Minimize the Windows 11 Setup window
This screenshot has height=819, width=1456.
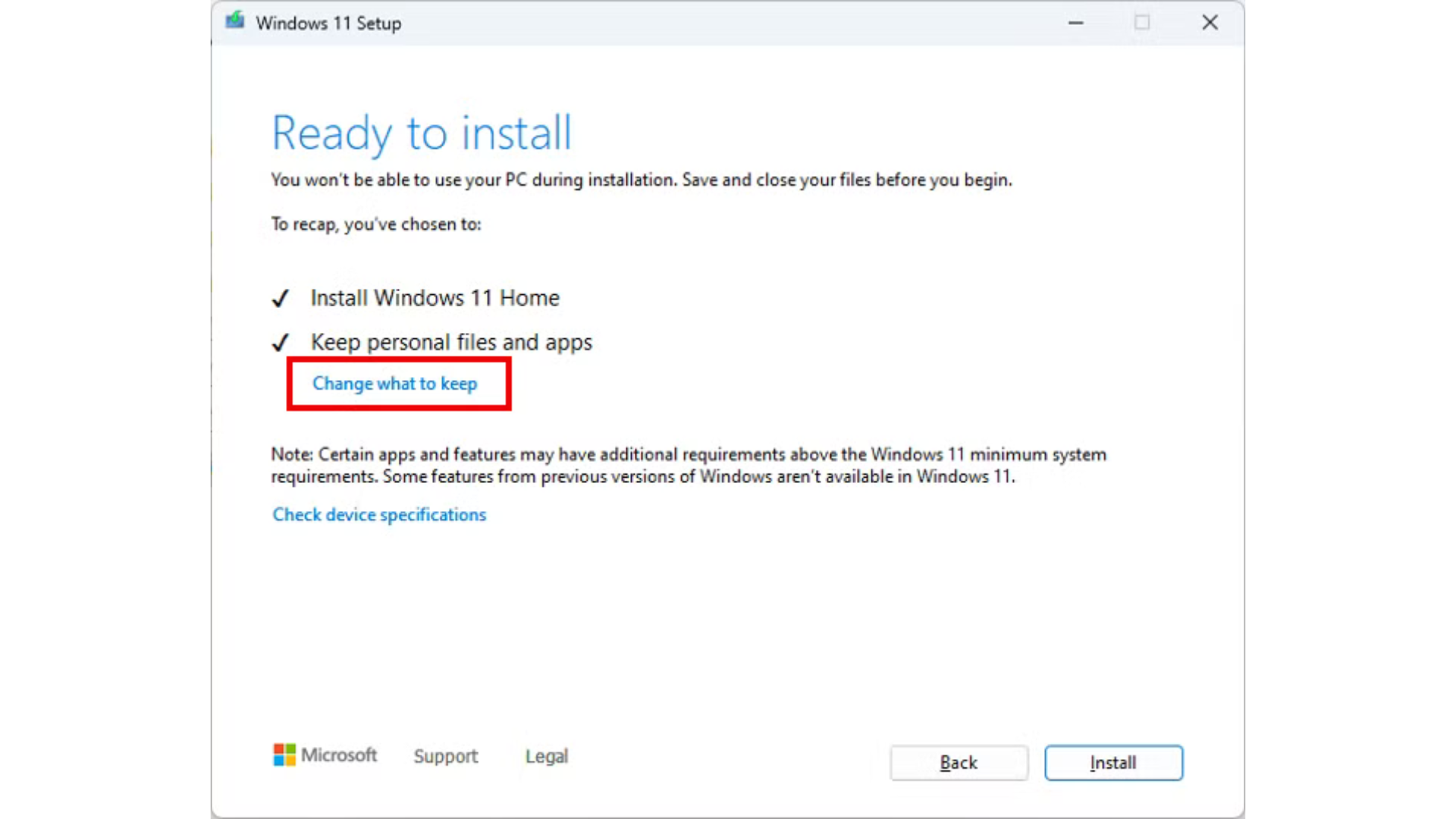coord(1075,23)
